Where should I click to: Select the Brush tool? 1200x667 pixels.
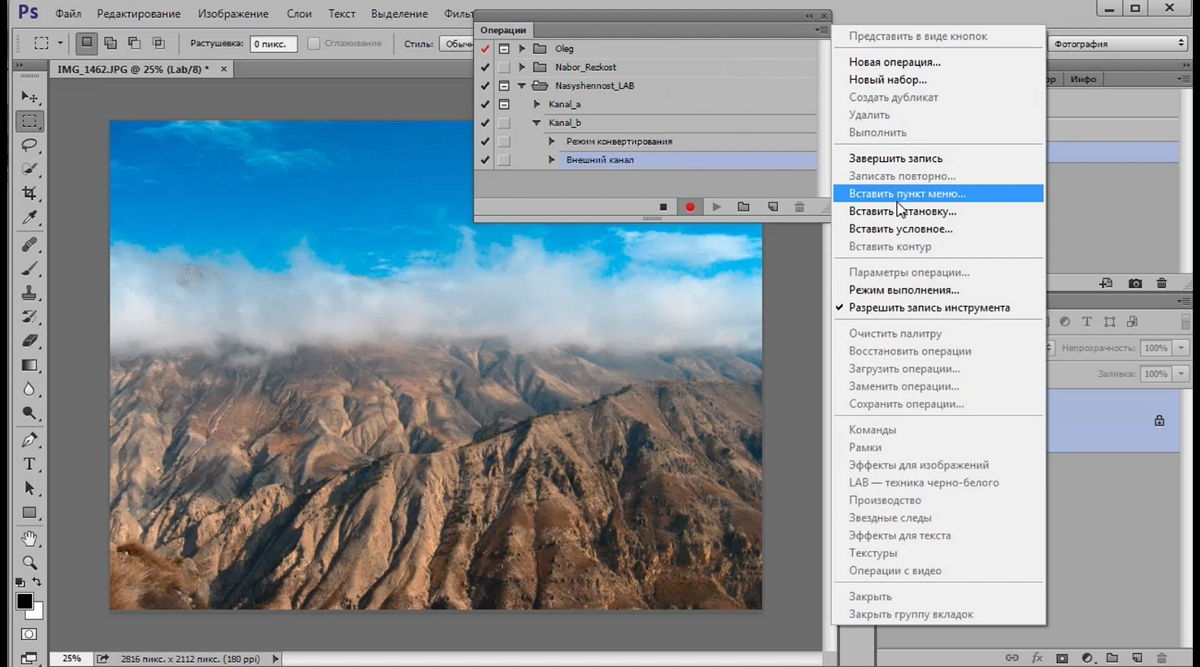click(x=30, y=269)
